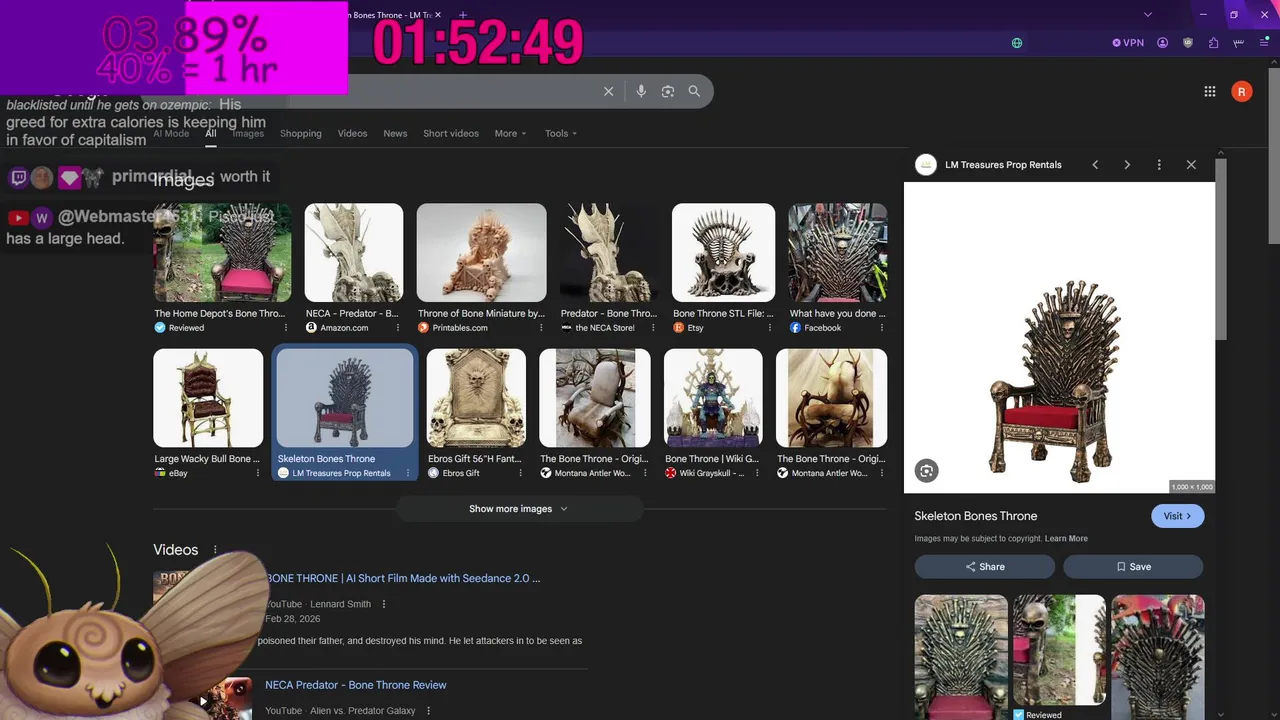Visit the Skeleton Bones Throne page

click(x=1177, y=516)
